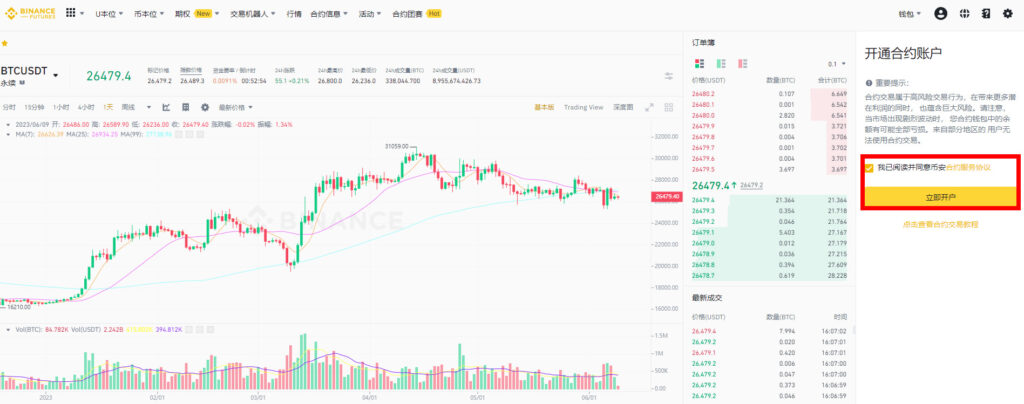Open the chart settings gear icon
Image resolution: width=1024 pixels, height=404 pixels.
(205, 107)
